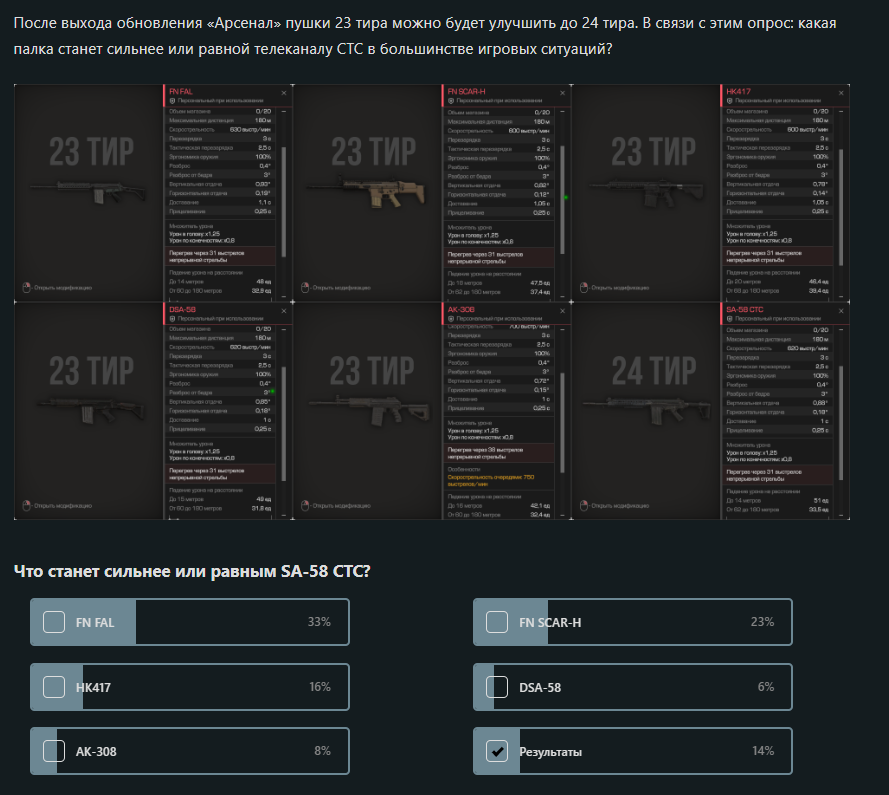Screen dimensions: 889x795
Task: Click the red 'HK417' card title
Action: [738, 92]
